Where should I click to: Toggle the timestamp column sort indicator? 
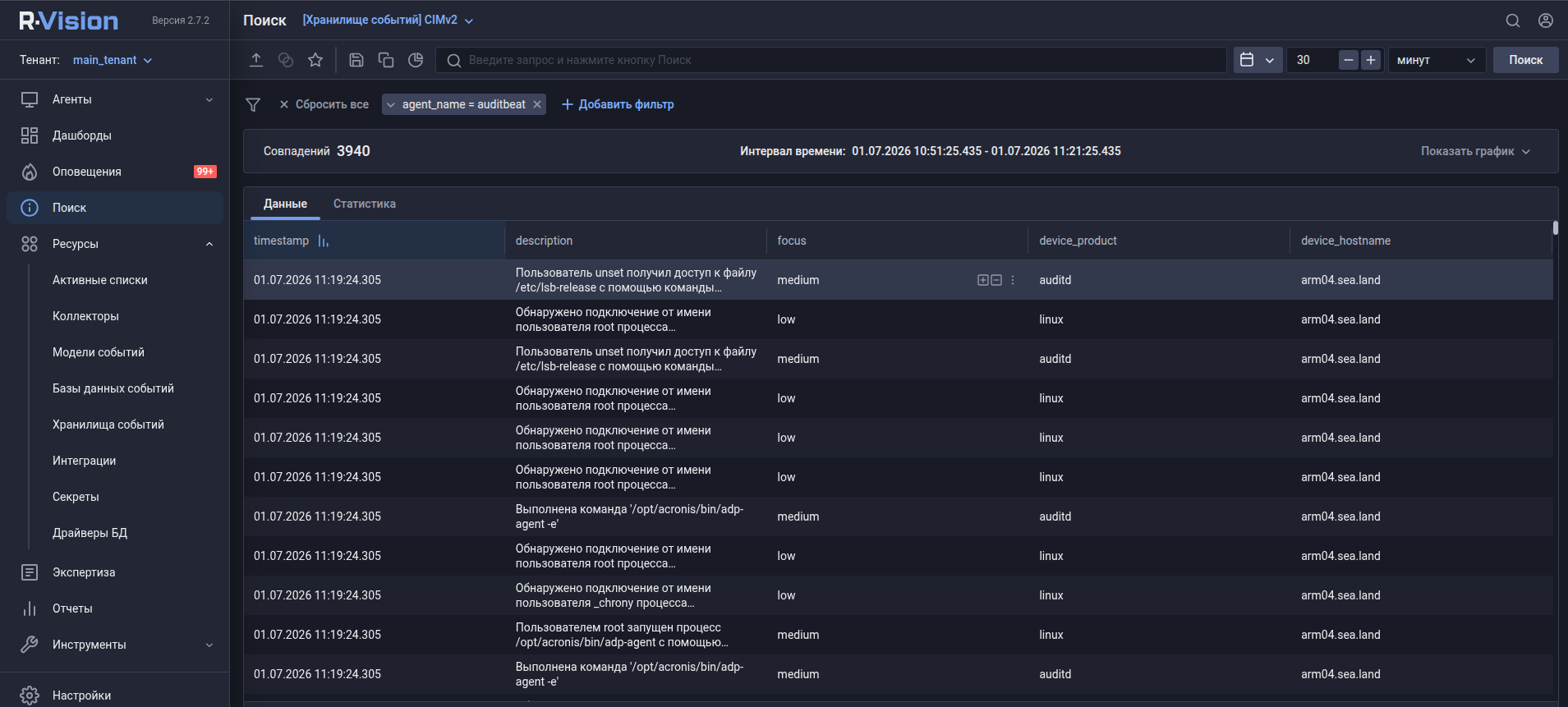point(324,241)
